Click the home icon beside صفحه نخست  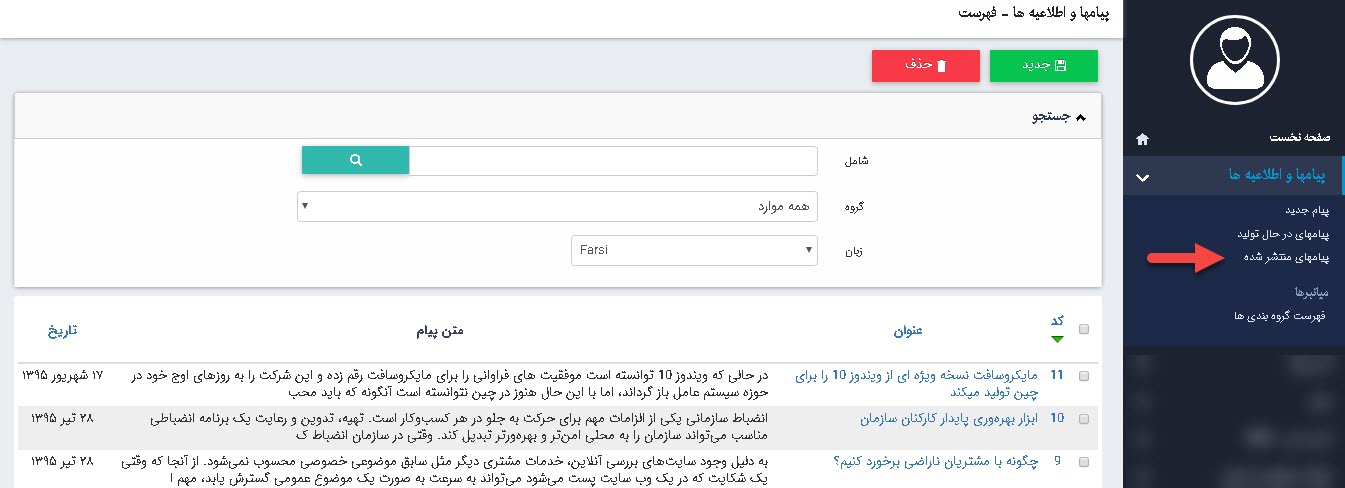[x=1143, y=139]
